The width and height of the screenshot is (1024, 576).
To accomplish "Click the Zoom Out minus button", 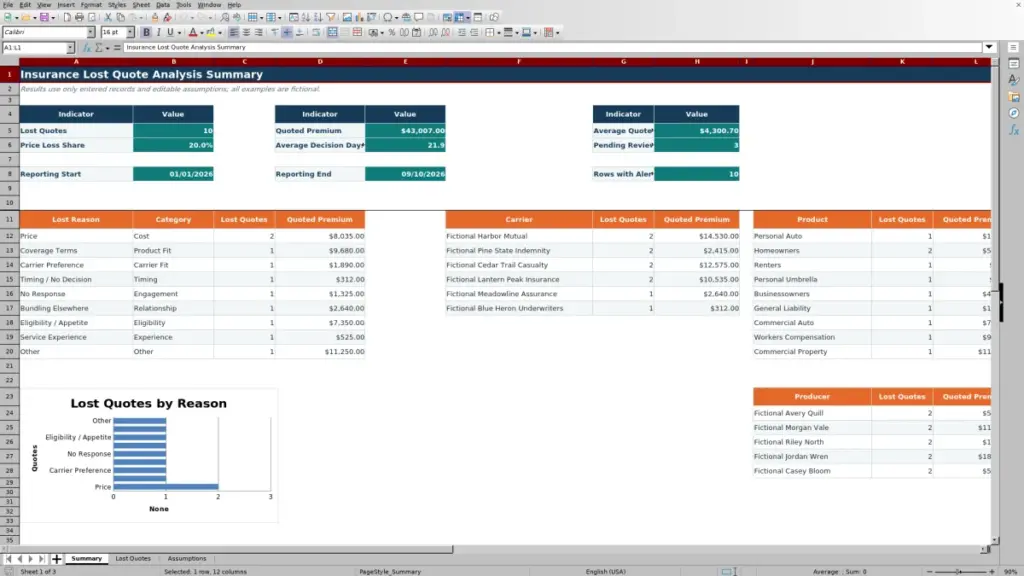I will tap(930, 571).
